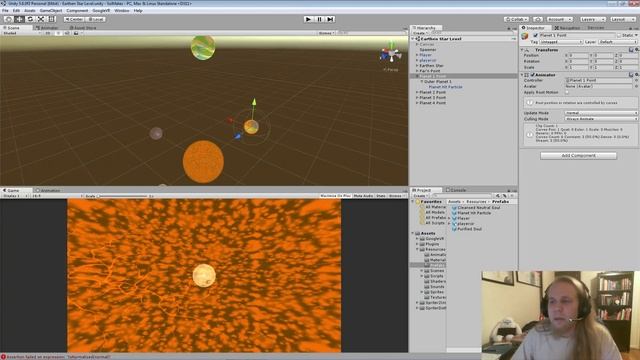Open the Layers dropdown
The width and height of the screenshot is (640, 360).
point(592,19)
